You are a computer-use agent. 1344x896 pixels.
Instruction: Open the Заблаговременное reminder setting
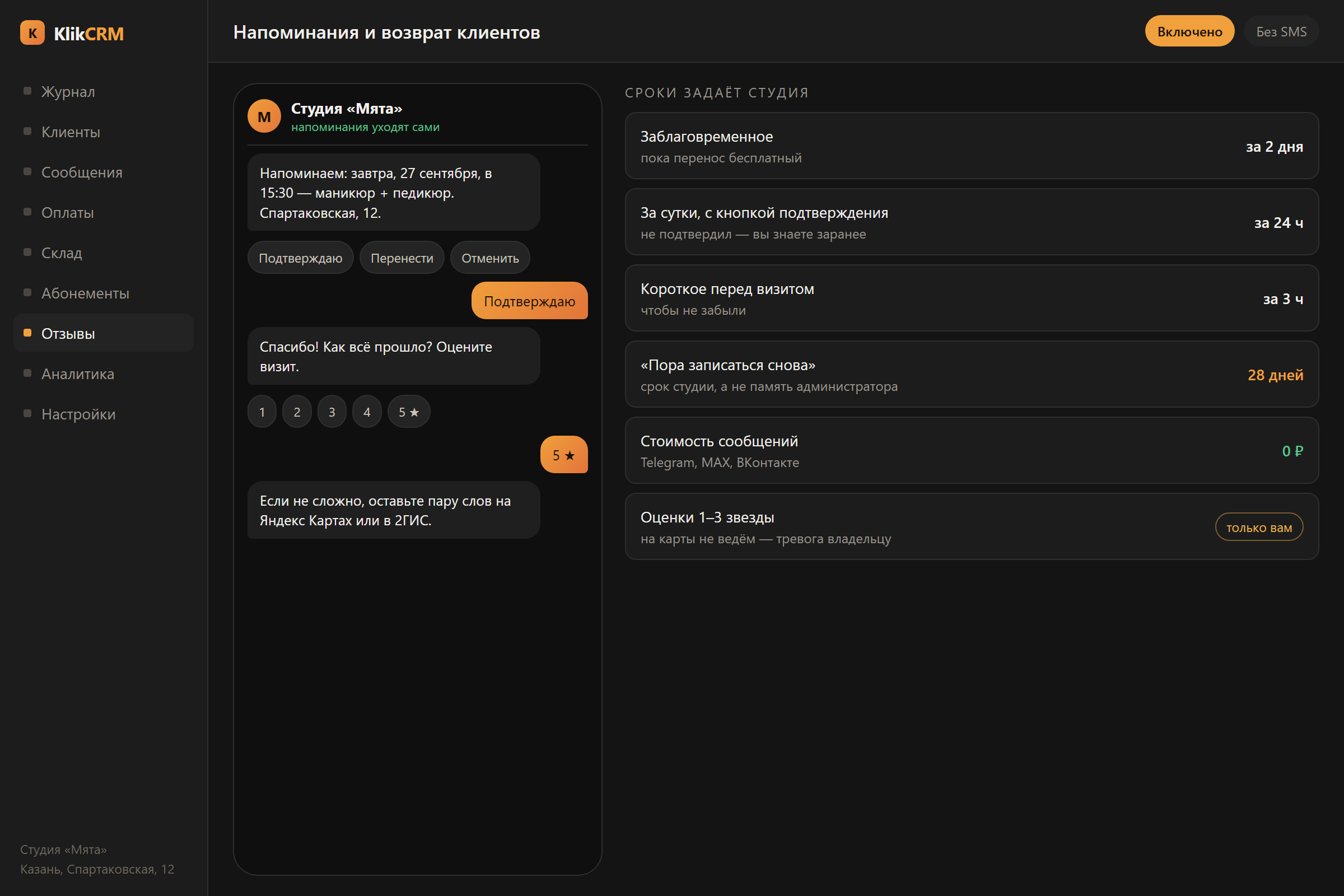pyautogui.click(x=972, y=146)
